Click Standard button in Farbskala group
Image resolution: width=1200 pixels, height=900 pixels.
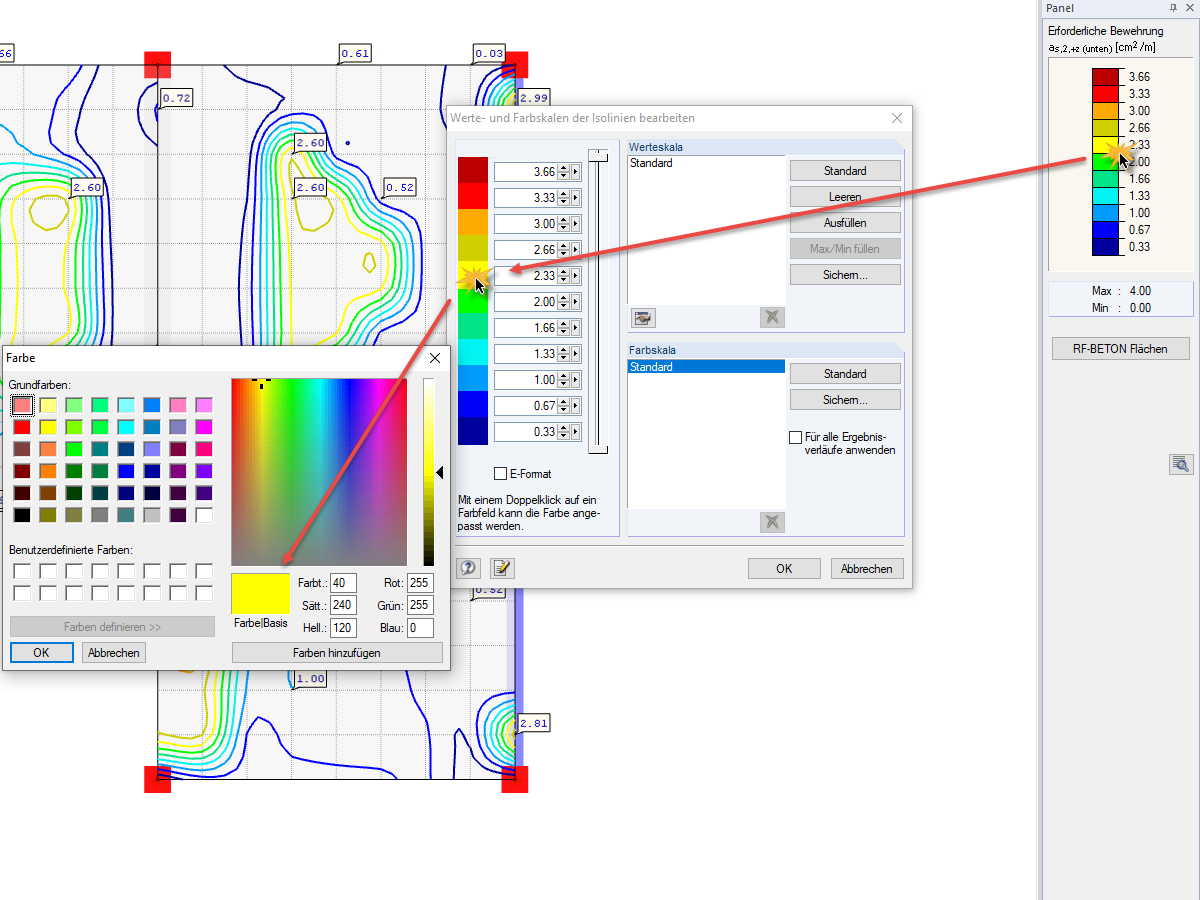click(x=845, y=374)
